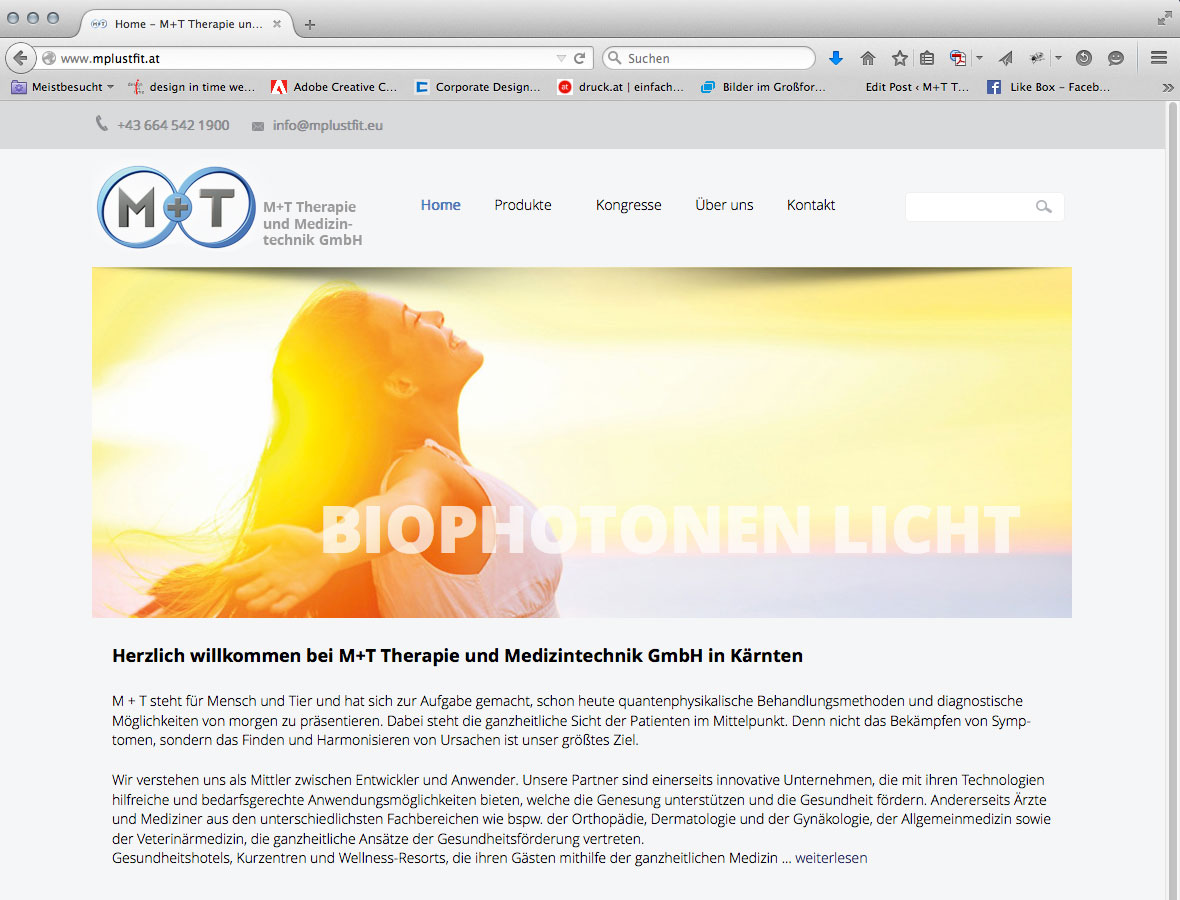This screenshot has width=1180, height=900.
Task: Open the Kontakt menu item
Action: pos(810,205)
